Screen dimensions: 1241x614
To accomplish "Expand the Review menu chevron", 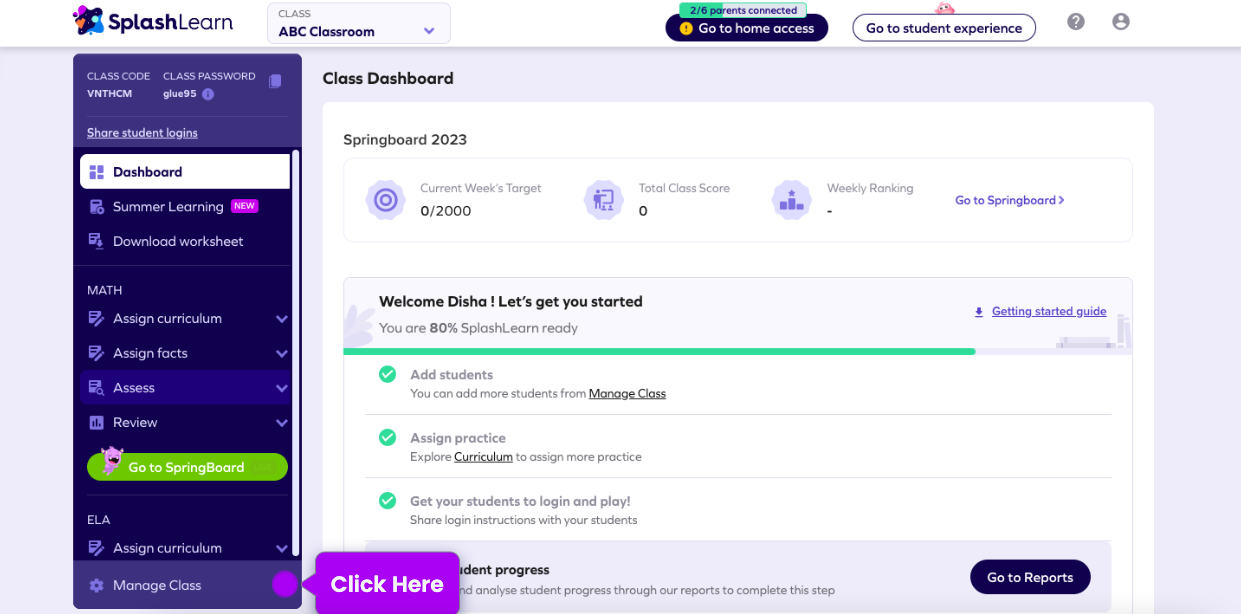I will [281, 423].
